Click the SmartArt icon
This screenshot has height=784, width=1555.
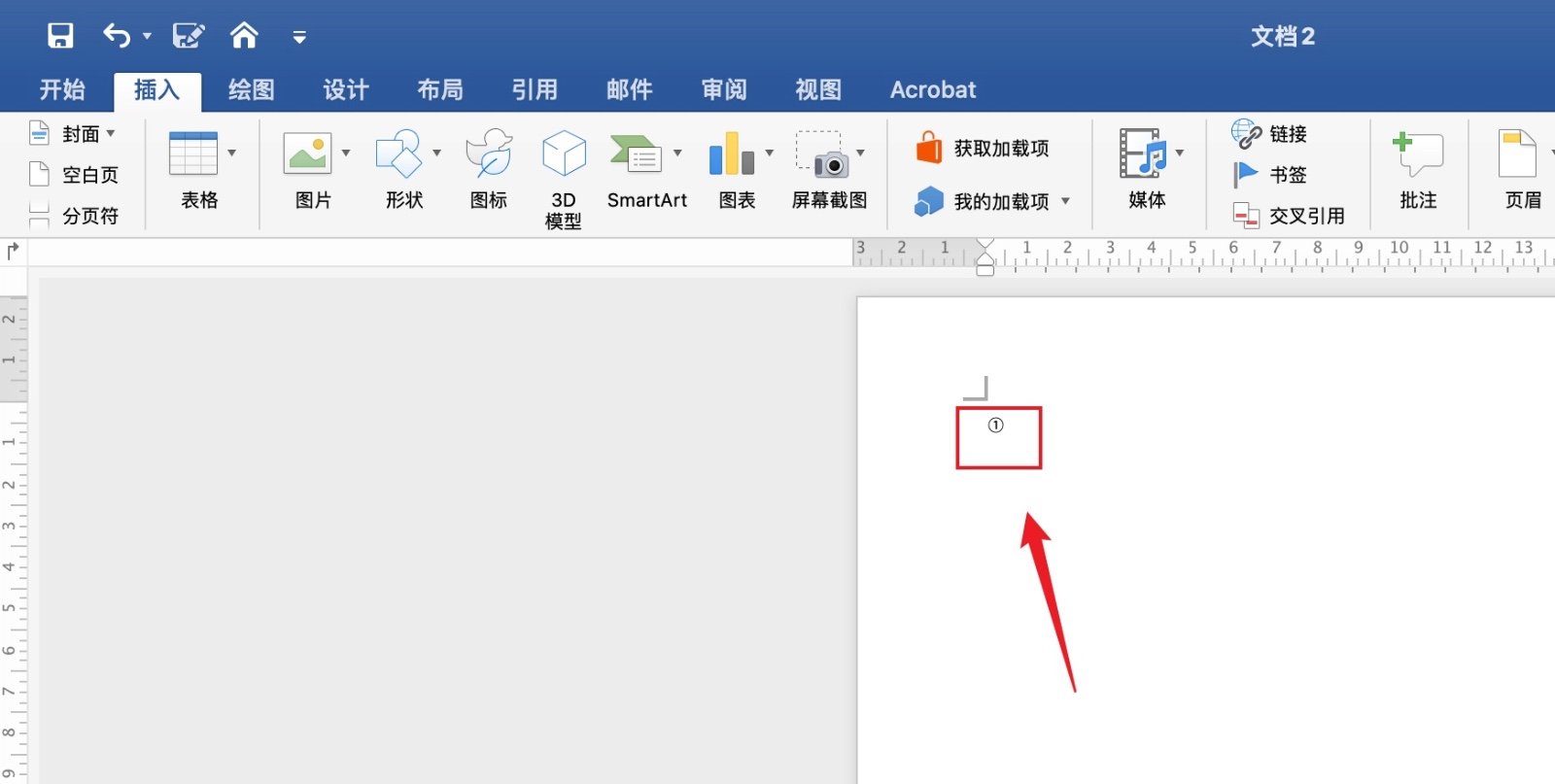click(636, 153)
